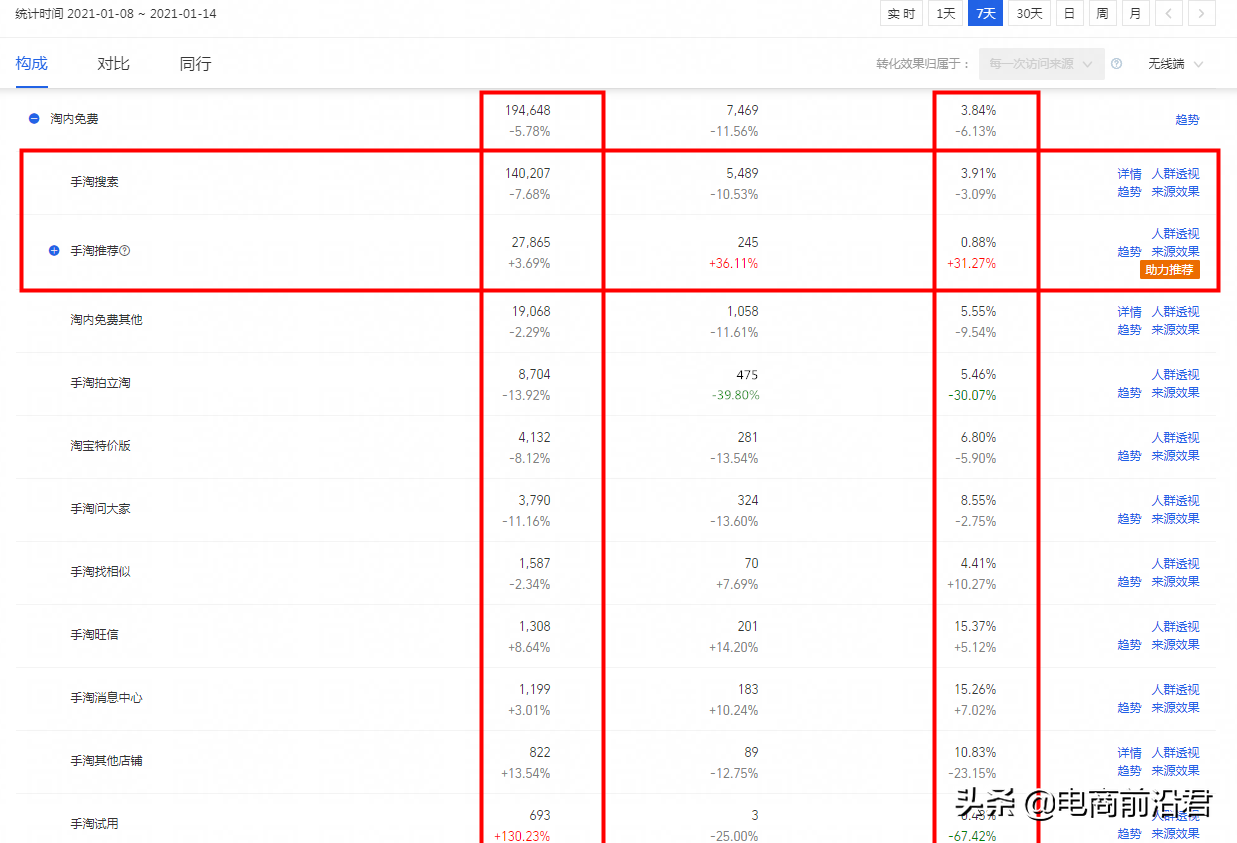Click 助力推荐 orange button

(x=1169, y=270)
